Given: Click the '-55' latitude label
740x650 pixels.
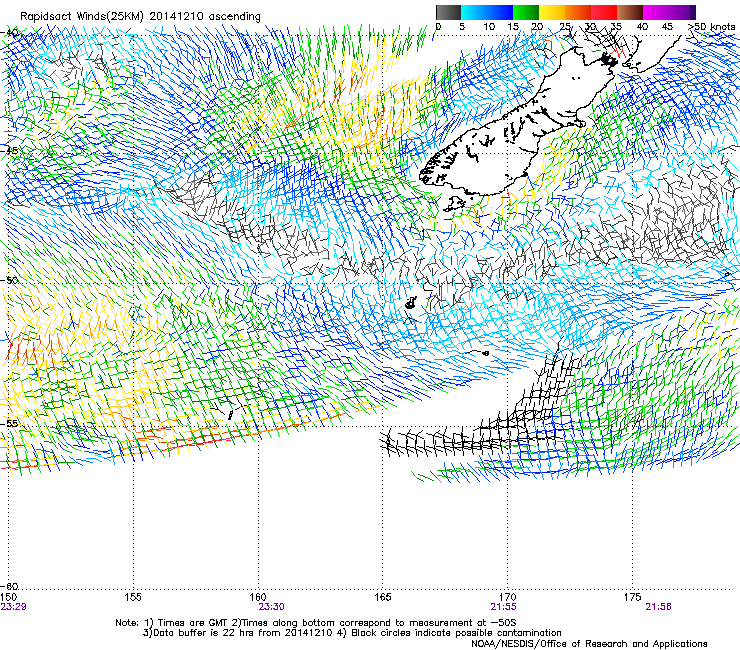Looking at the screenshot, I should coord(10,423).
